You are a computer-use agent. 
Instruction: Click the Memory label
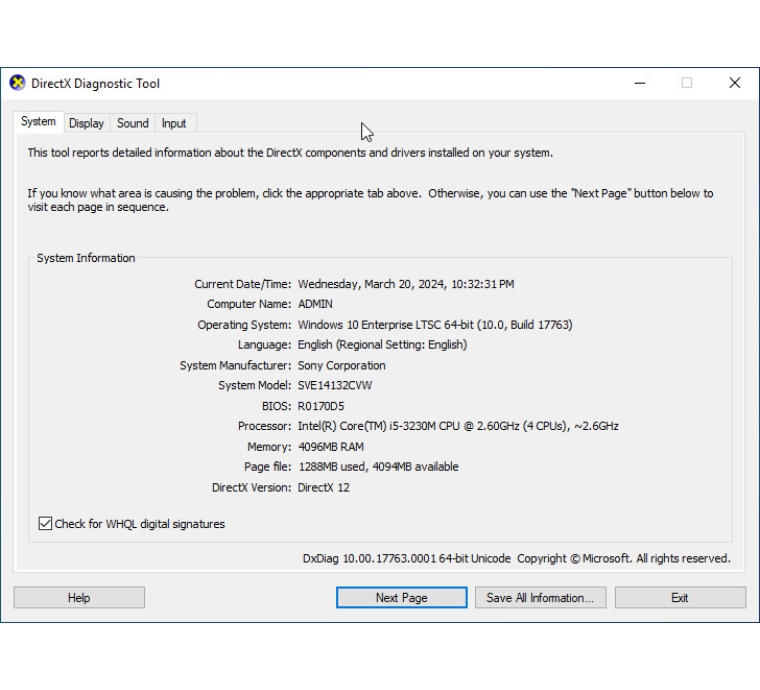click(269, 447)
